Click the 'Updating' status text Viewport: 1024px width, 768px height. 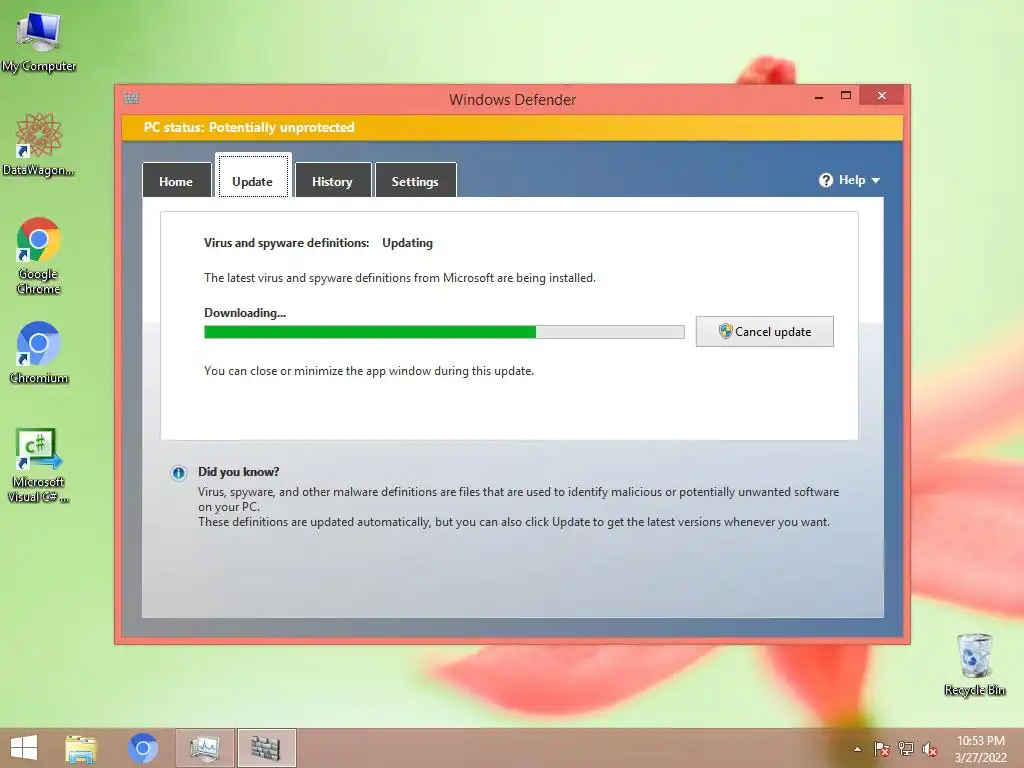pos(408,243)
